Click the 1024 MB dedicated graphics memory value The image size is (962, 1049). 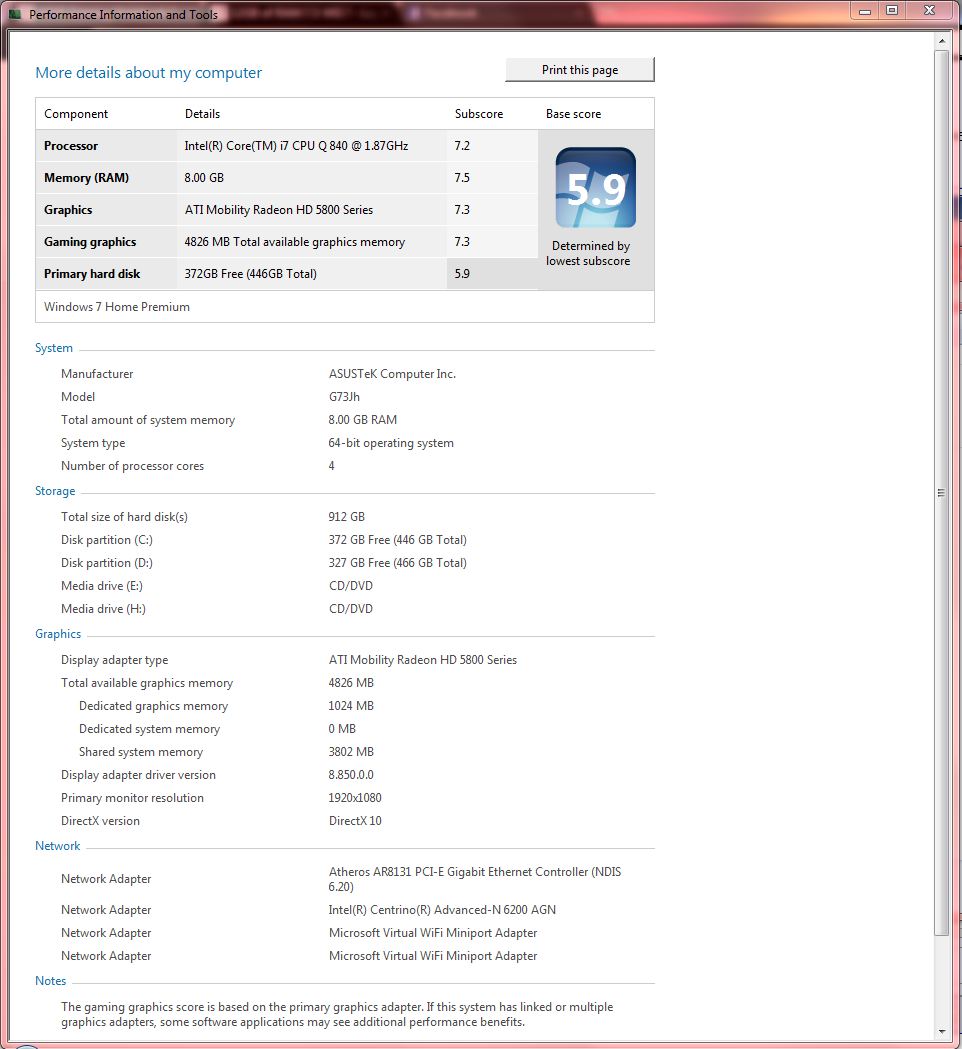[x=351, y=706]
